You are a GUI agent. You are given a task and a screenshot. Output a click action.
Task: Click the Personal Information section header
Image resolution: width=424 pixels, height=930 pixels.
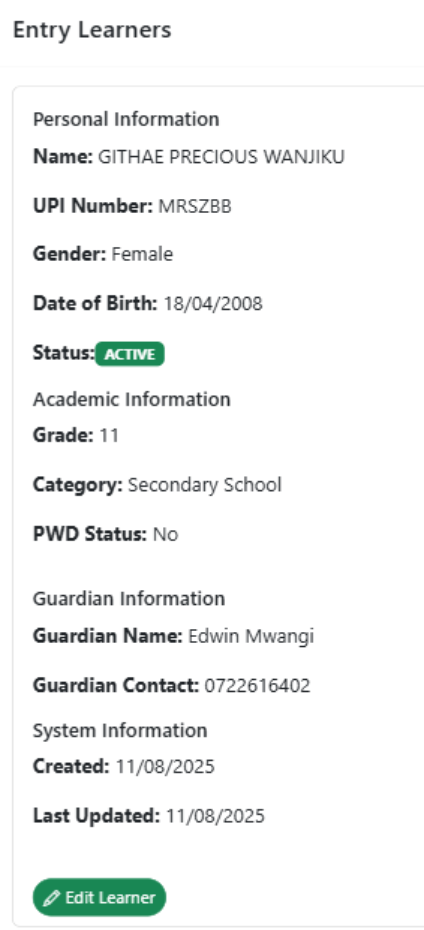pos(126,119)
